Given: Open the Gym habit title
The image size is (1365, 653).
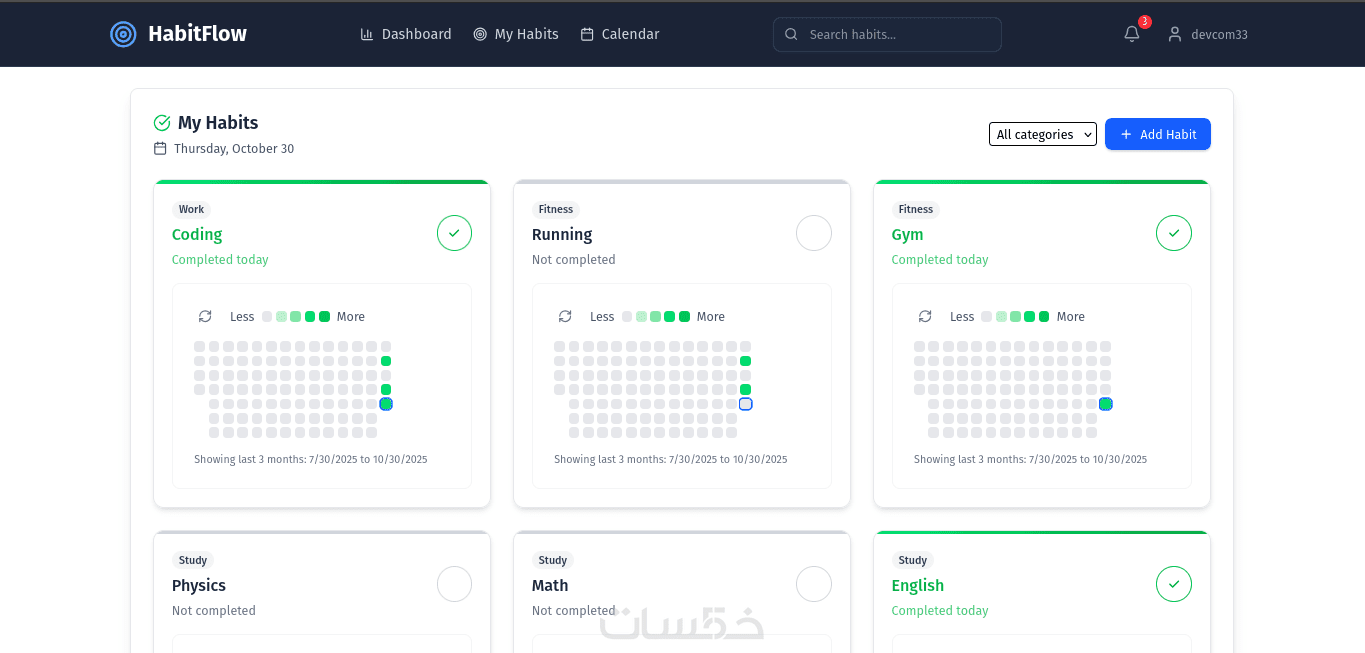Looking at the screenshot, I should pos(907,234).
